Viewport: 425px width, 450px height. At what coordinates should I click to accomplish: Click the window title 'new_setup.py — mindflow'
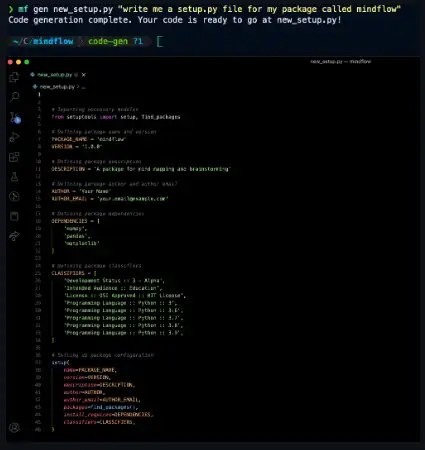(x=340, y=62)
